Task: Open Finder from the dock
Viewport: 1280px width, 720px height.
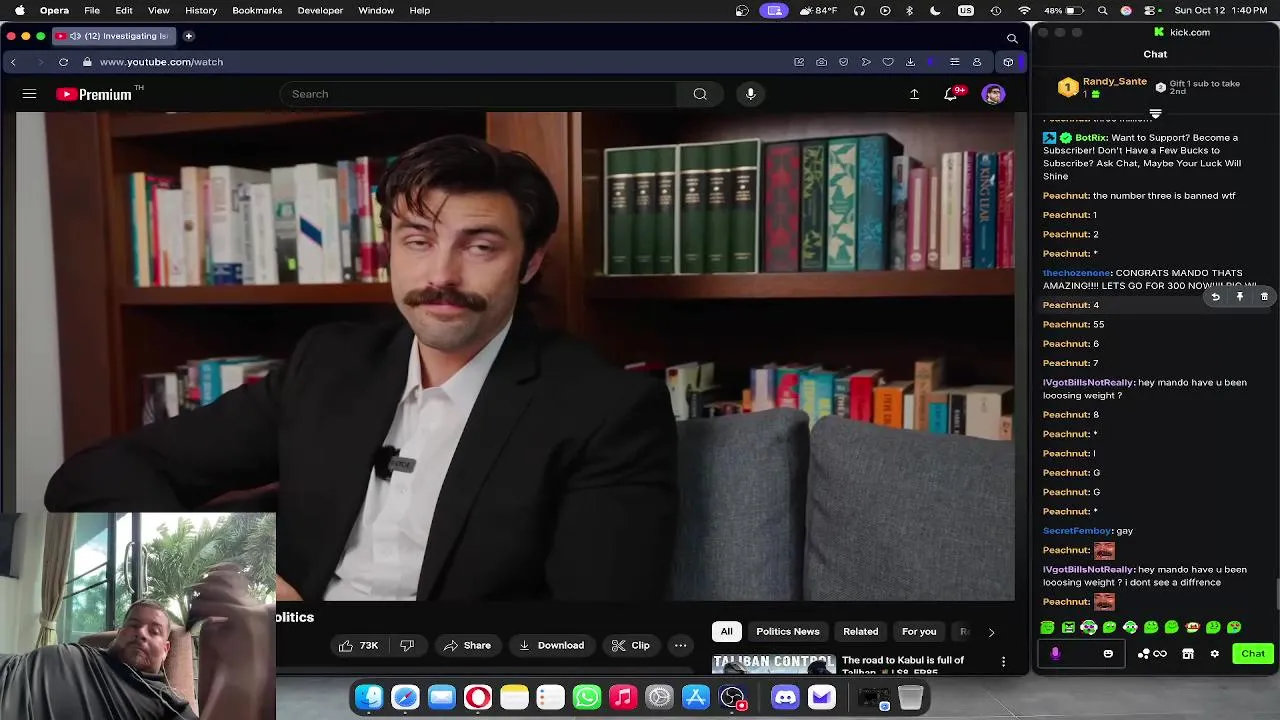Action: click(369, 697)
